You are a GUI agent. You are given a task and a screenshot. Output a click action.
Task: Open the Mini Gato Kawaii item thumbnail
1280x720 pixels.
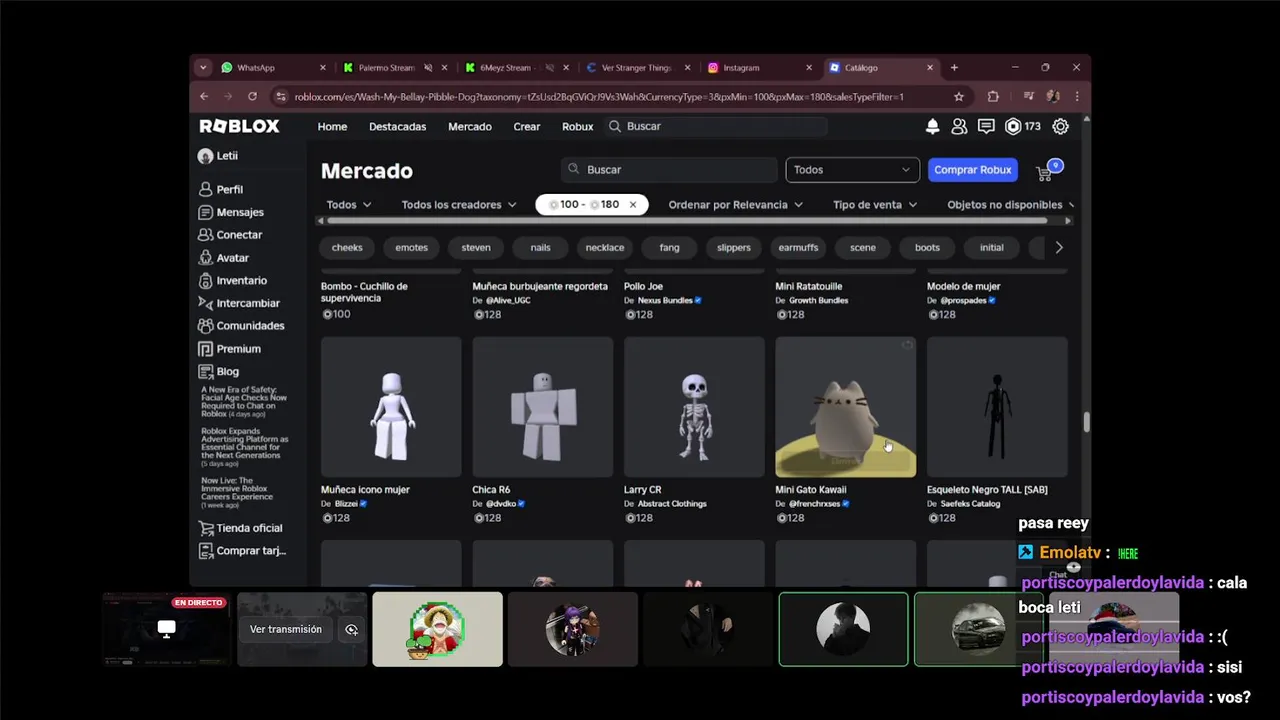[845, 407]
